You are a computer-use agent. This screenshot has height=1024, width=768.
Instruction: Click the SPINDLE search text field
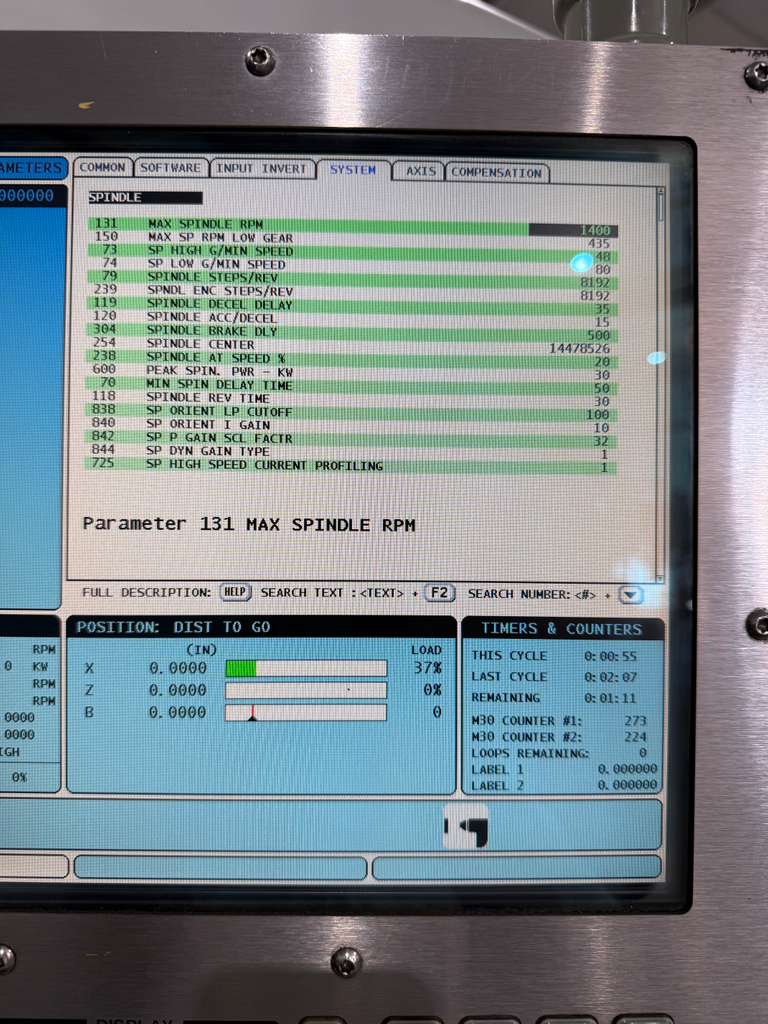[145, 198]
